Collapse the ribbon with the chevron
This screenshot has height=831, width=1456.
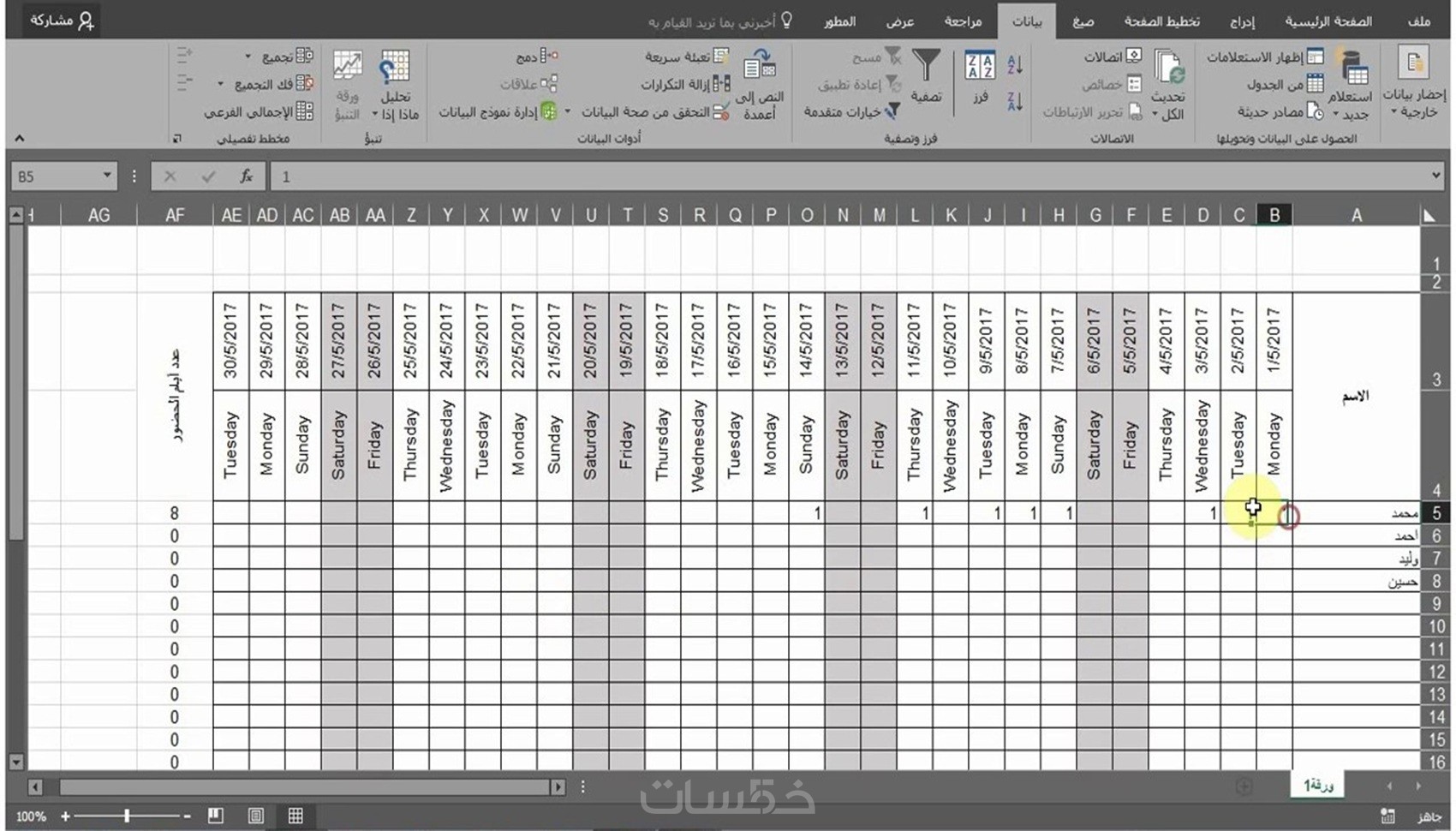click(19, 138)
